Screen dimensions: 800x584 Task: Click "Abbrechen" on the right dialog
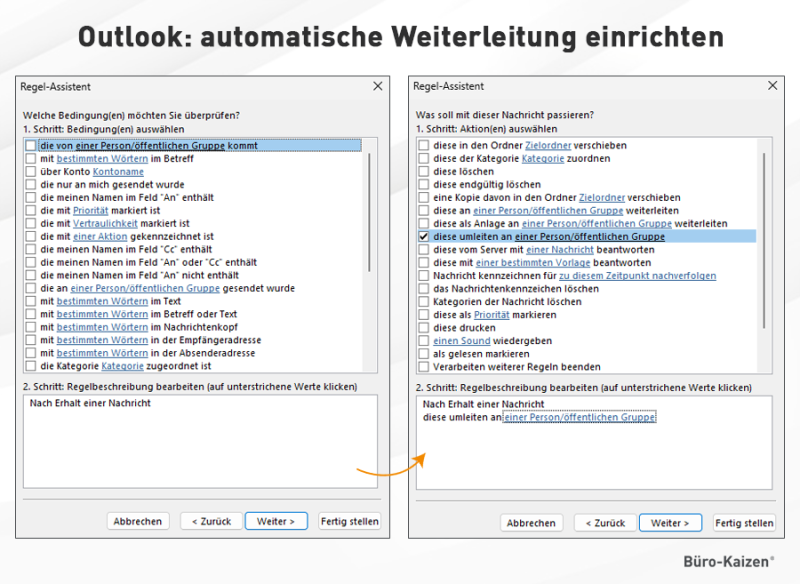coord(531,522)
